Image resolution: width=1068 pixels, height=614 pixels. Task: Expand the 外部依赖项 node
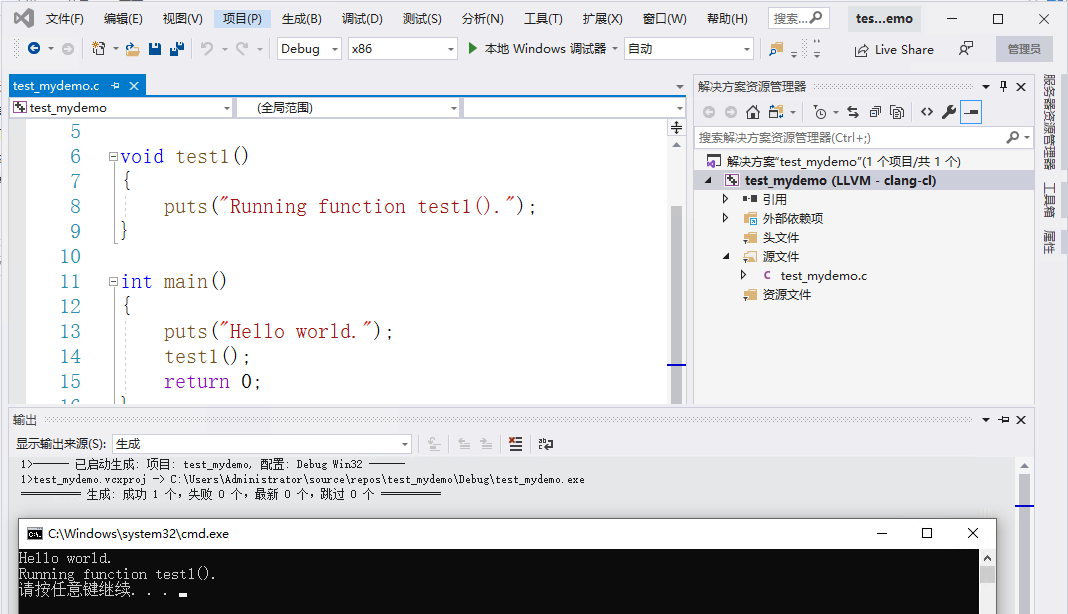click(725, 218)
